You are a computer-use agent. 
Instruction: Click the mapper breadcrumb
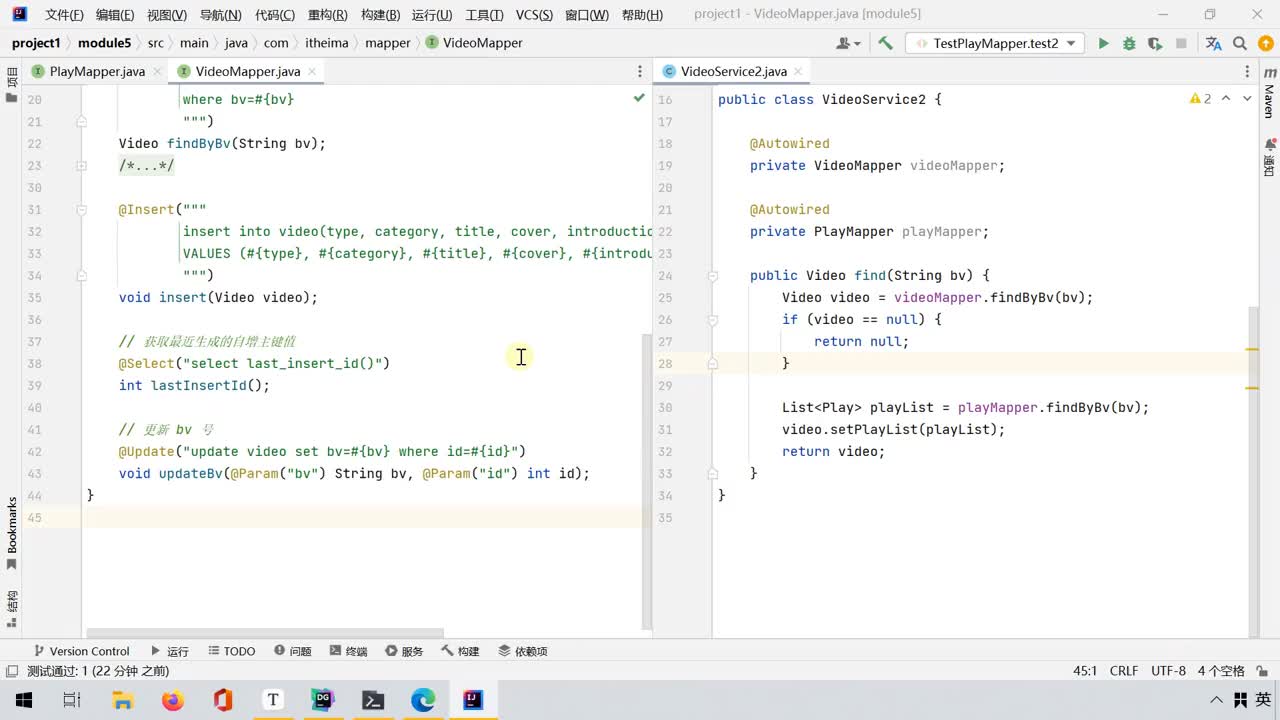tap(388, 43)
